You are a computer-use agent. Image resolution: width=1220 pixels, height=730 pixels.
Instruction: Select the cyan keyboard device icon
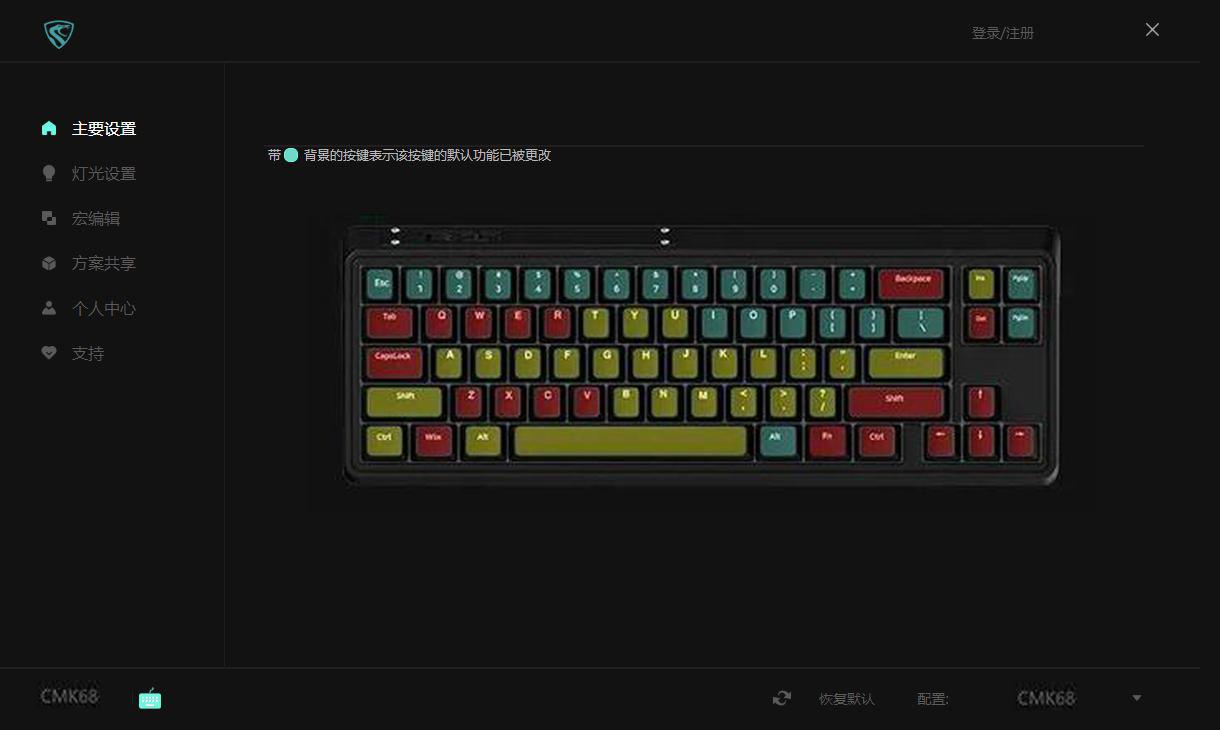pos(150,699)
